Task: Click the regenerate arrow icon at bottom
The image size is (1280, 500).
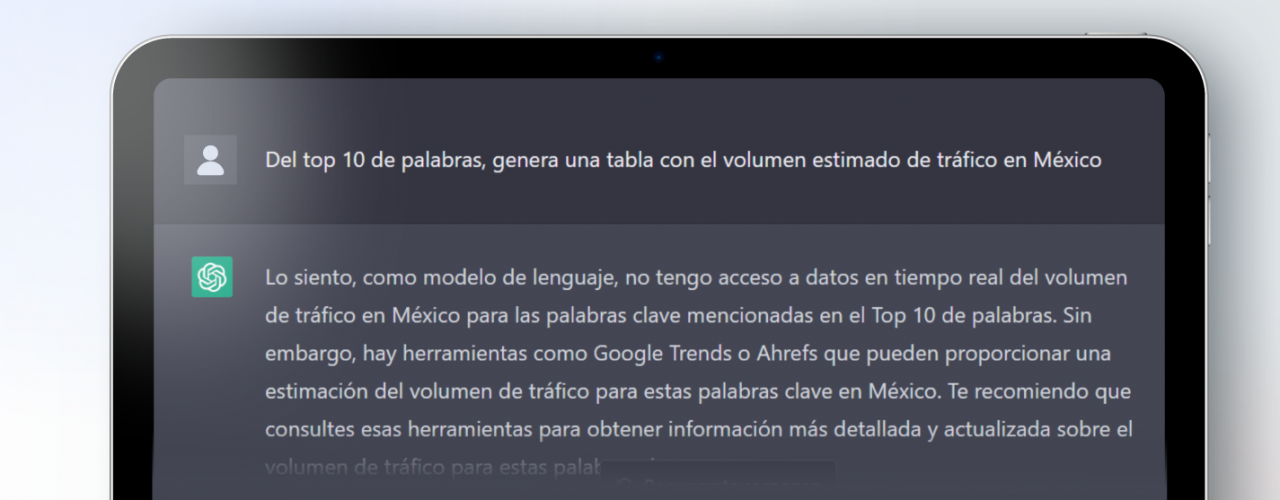Action: (x=627, y=485)
